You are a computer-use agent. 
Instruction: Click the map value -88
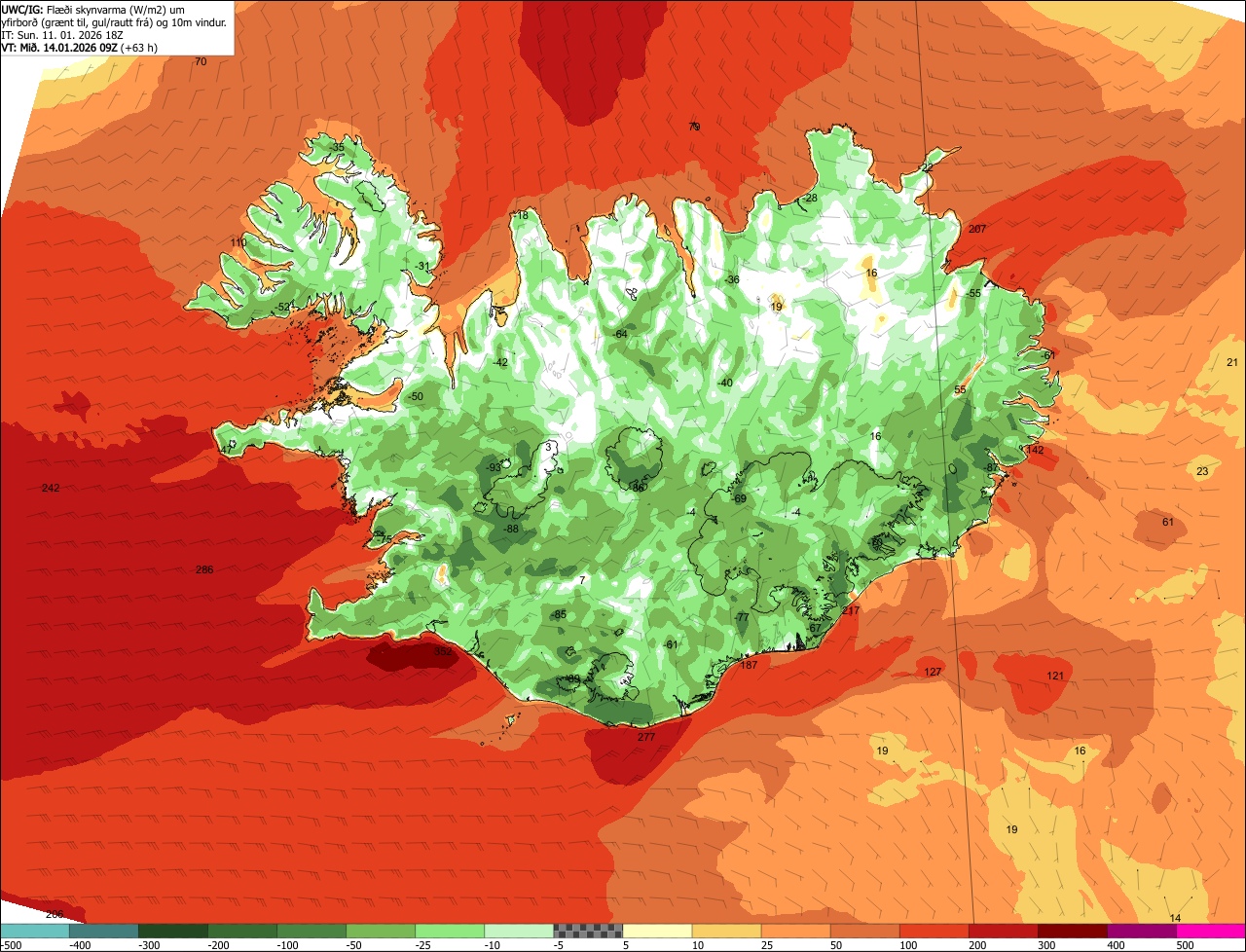click(511, 529)
